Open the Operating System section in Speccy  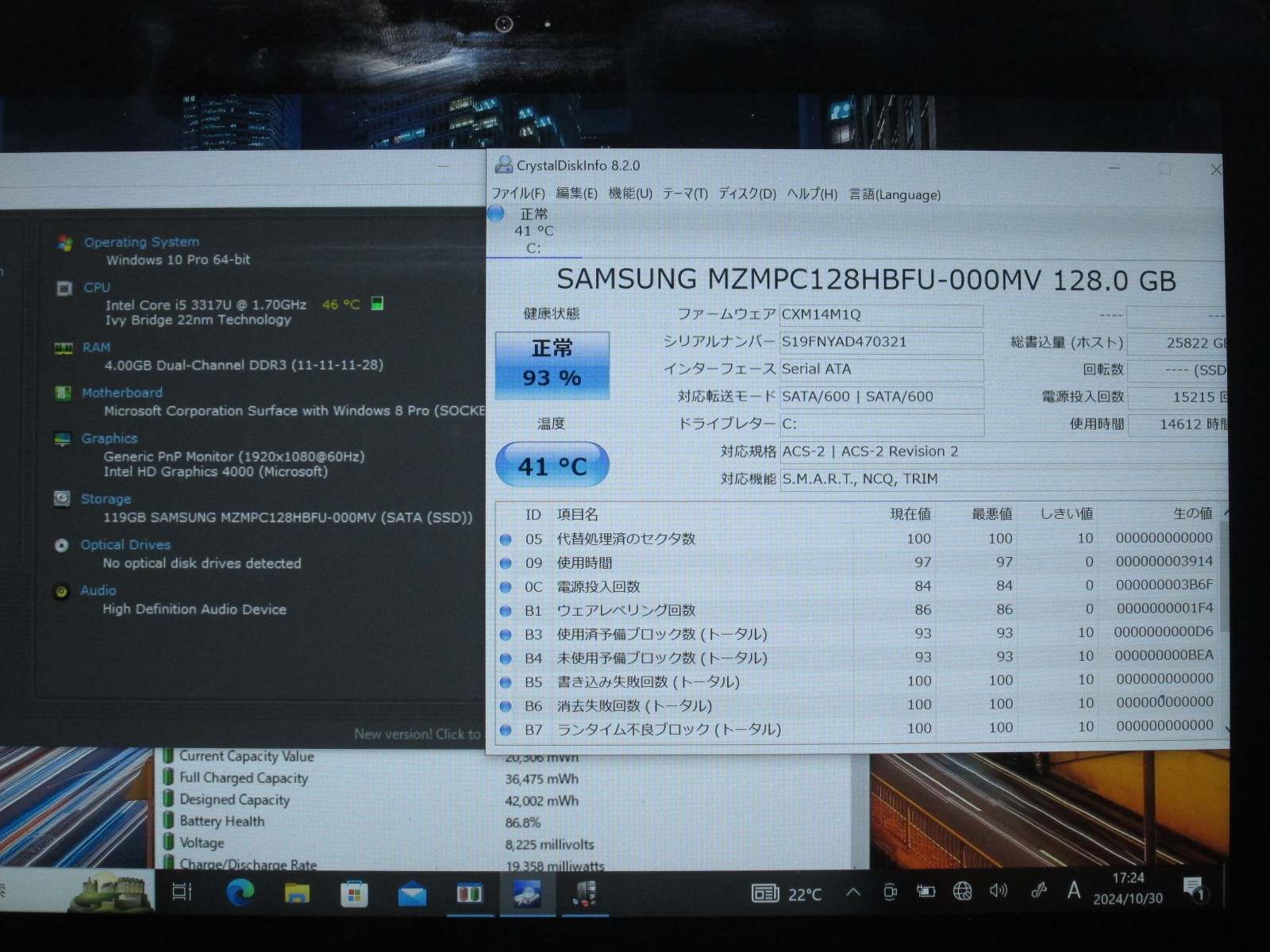[141, 242]
